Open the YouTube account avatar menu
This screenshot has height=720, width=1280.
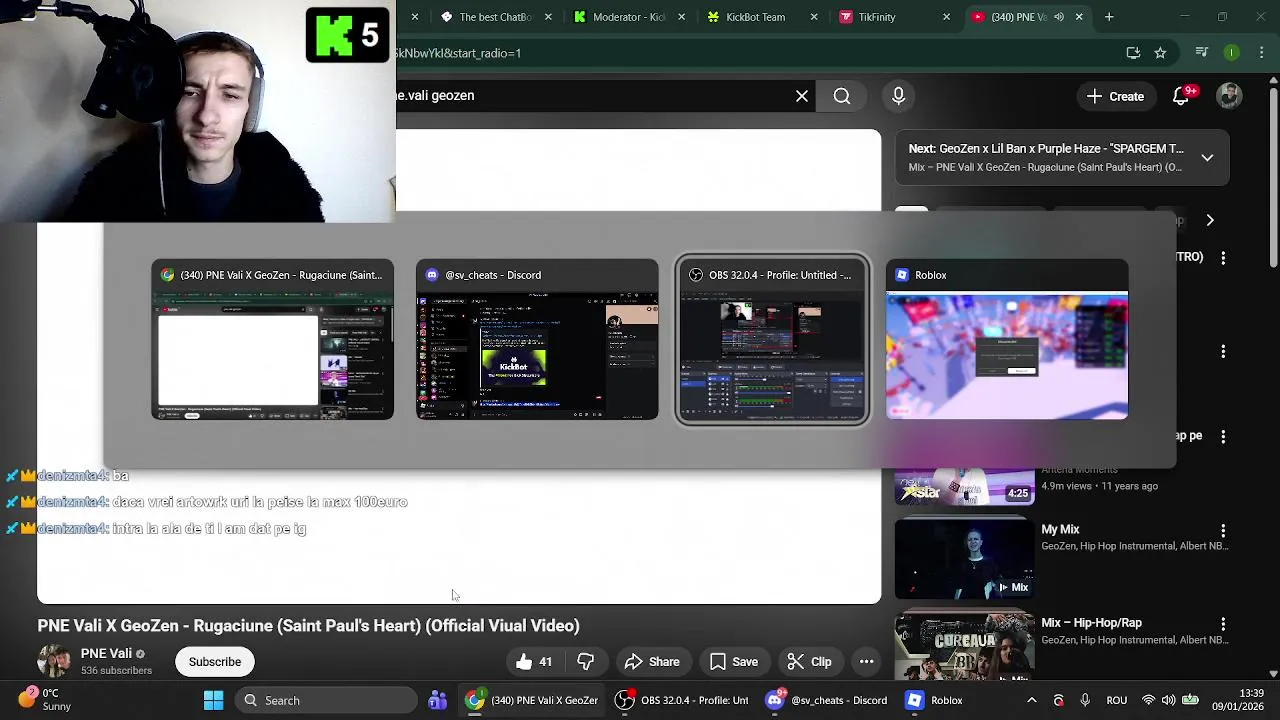(x=1229, y=96)
